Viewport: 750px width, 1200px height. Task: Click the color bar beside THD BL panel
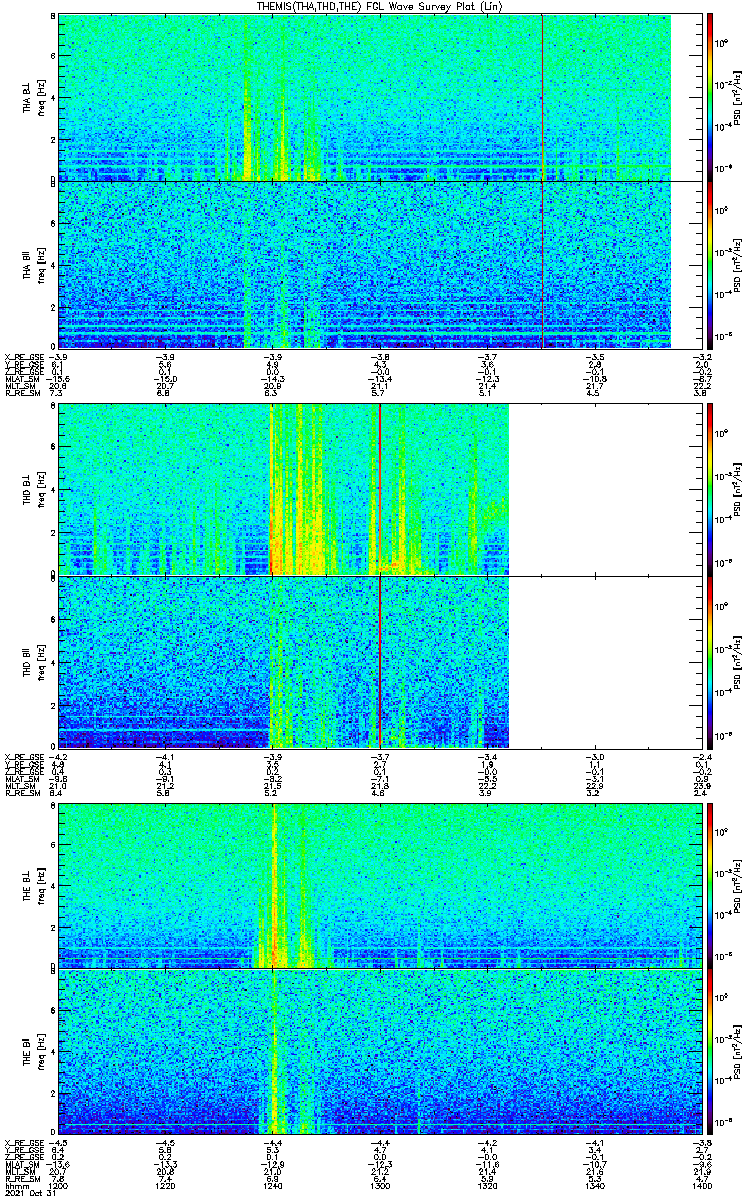(x=710, y=489)
